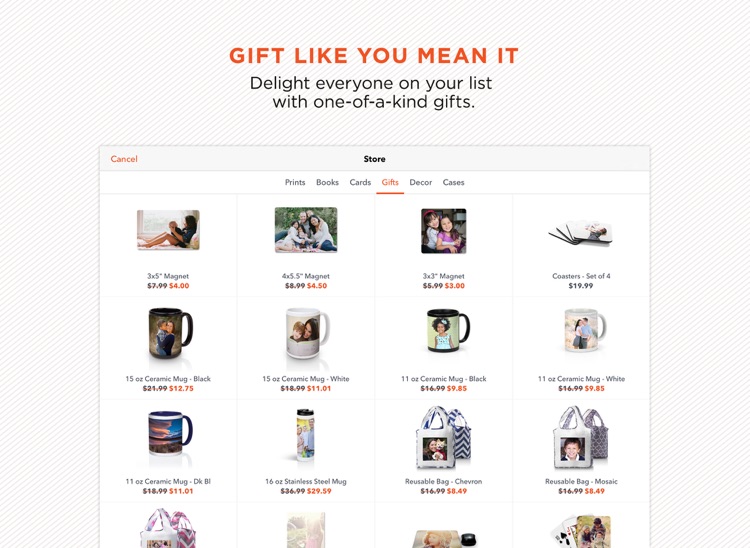Screen dimensions: 750x548
Task: Select the playing cards product thumbnail
Action: coord(581,531)
